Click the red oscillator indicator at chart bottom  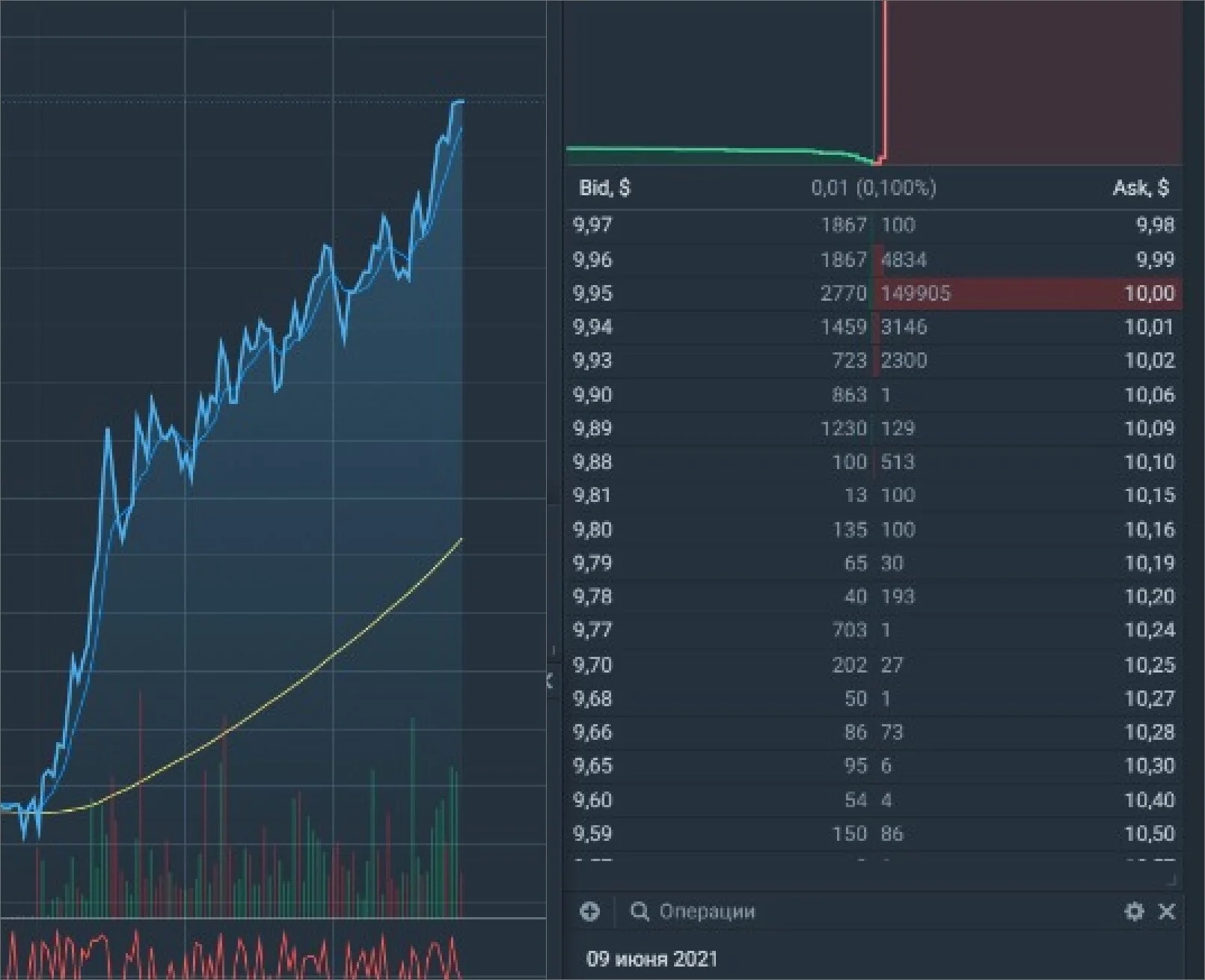coord(232,954)
